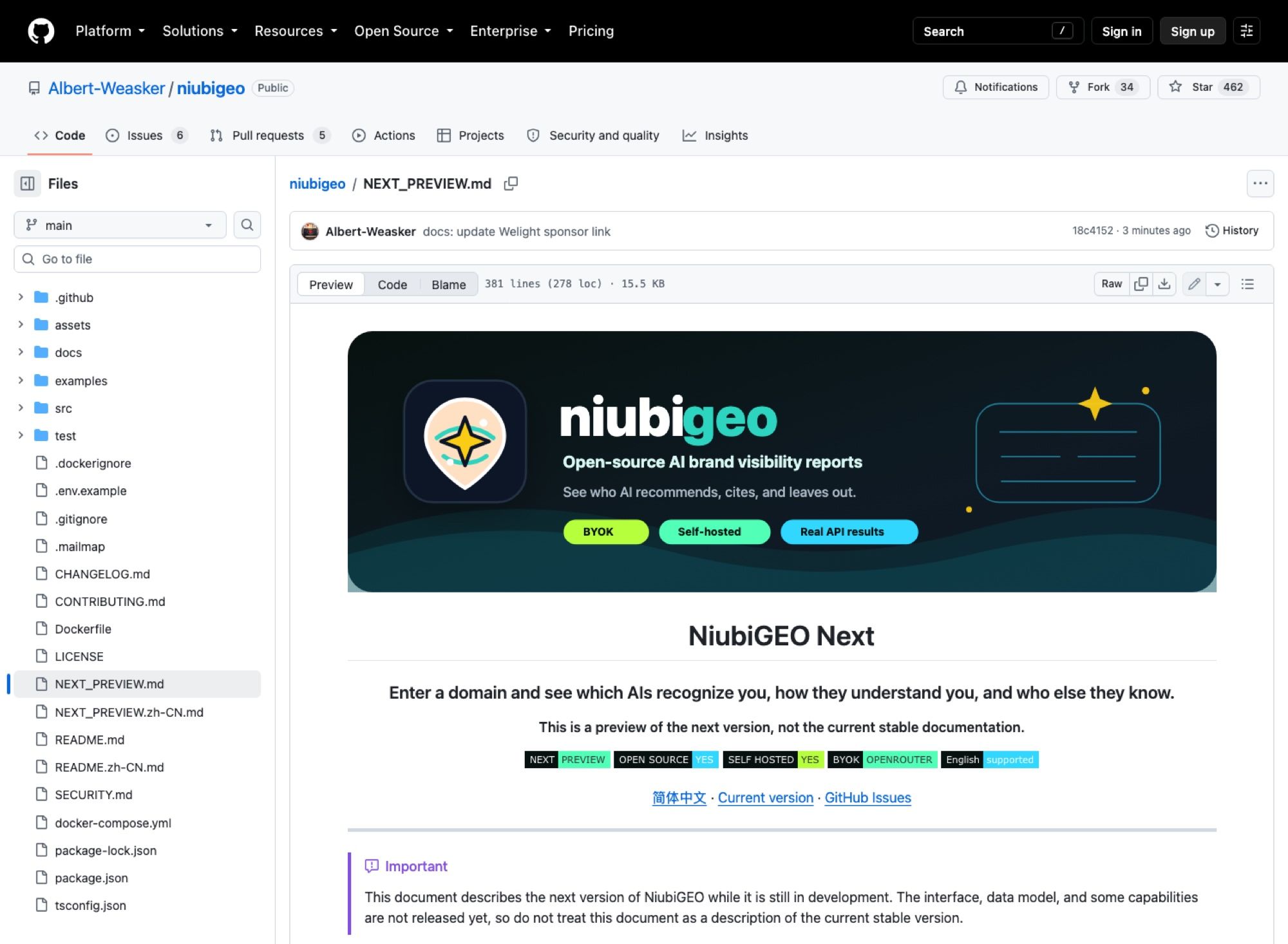
Task: Click the Sign up button
Action: pyautogui.click(x=1192, y=31)
